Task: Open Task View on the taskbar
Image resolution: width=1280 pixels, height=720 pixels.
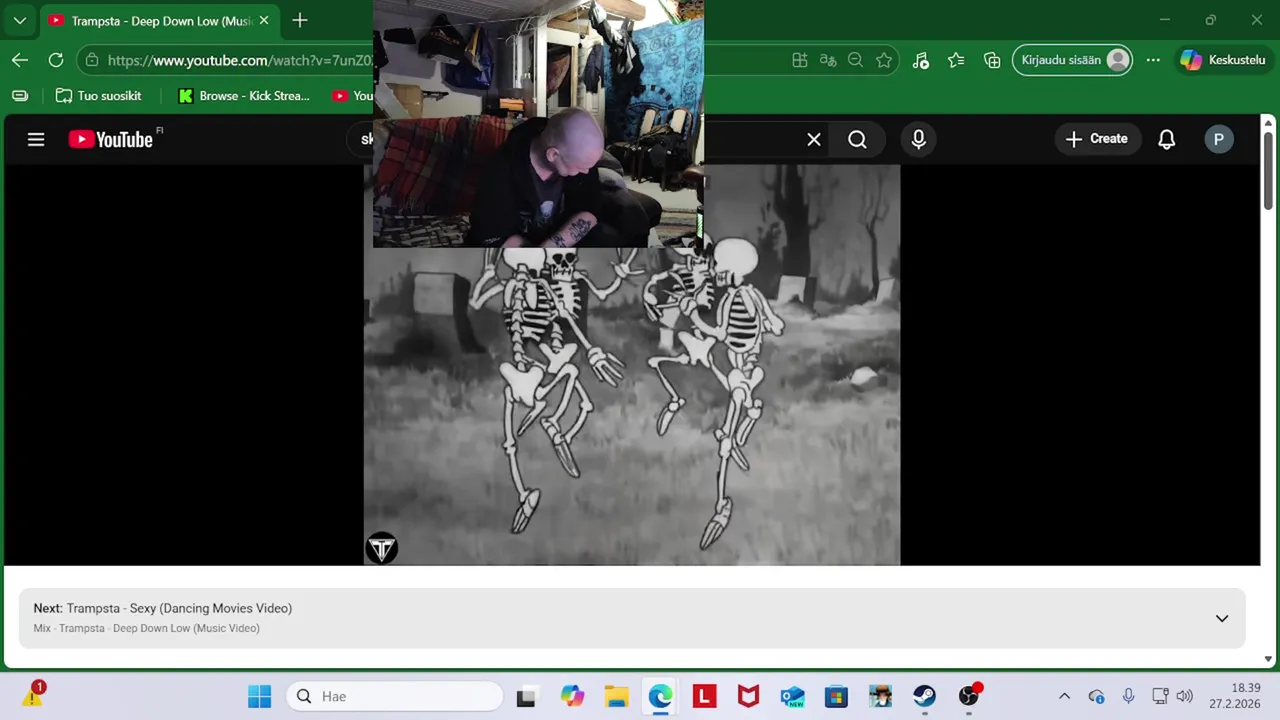Action: click(x=526, y=696)
